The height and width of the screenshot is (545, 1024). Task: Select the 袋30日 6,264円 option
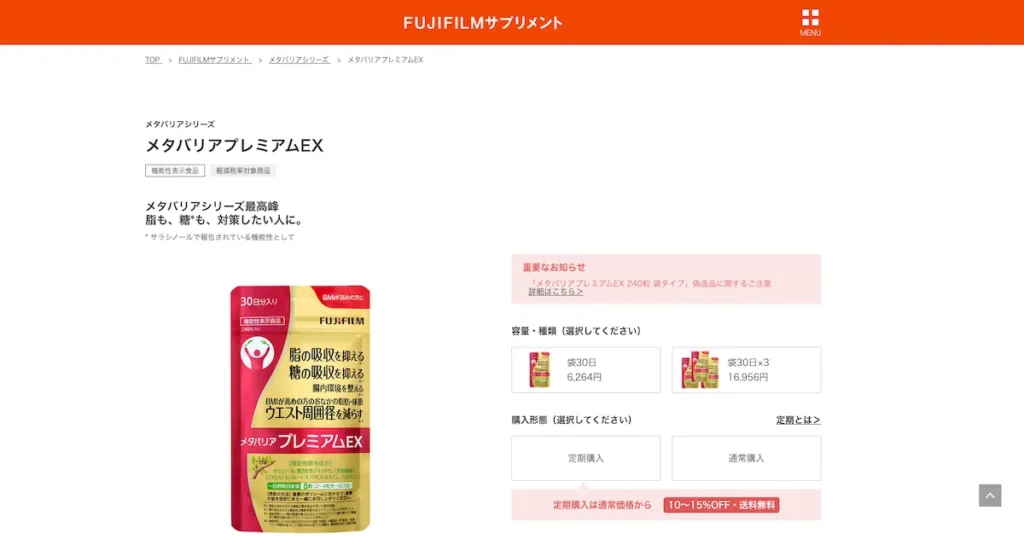[x=586, y=370]
